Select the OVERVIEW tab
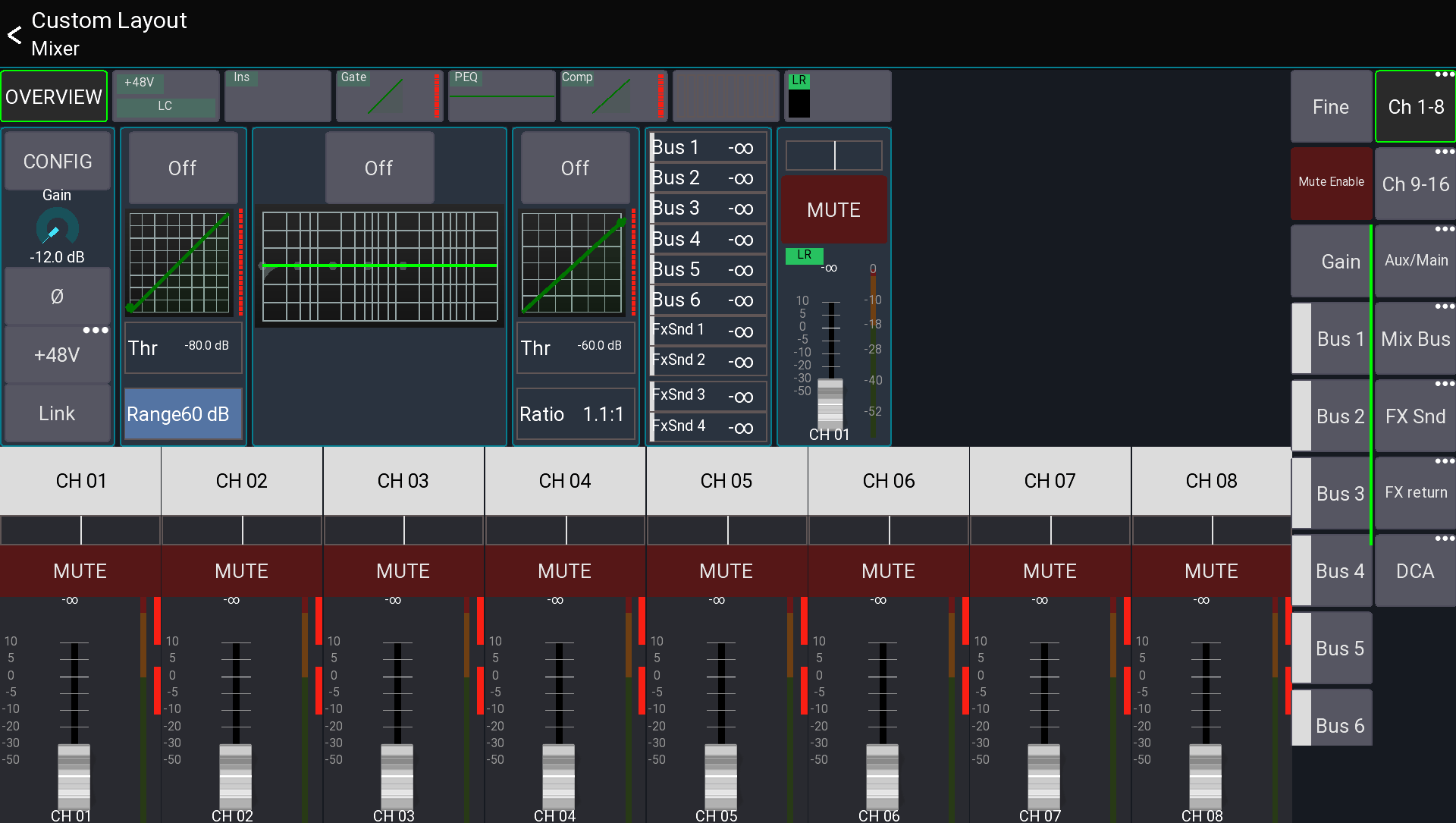The width and height of the screenshot is (1456, 823). point(54,96)
